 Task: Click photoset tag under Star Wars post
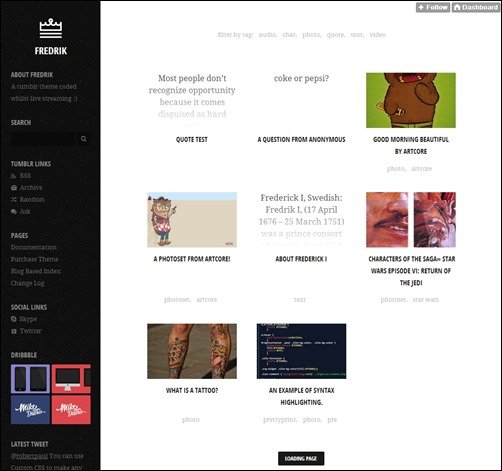393,300
